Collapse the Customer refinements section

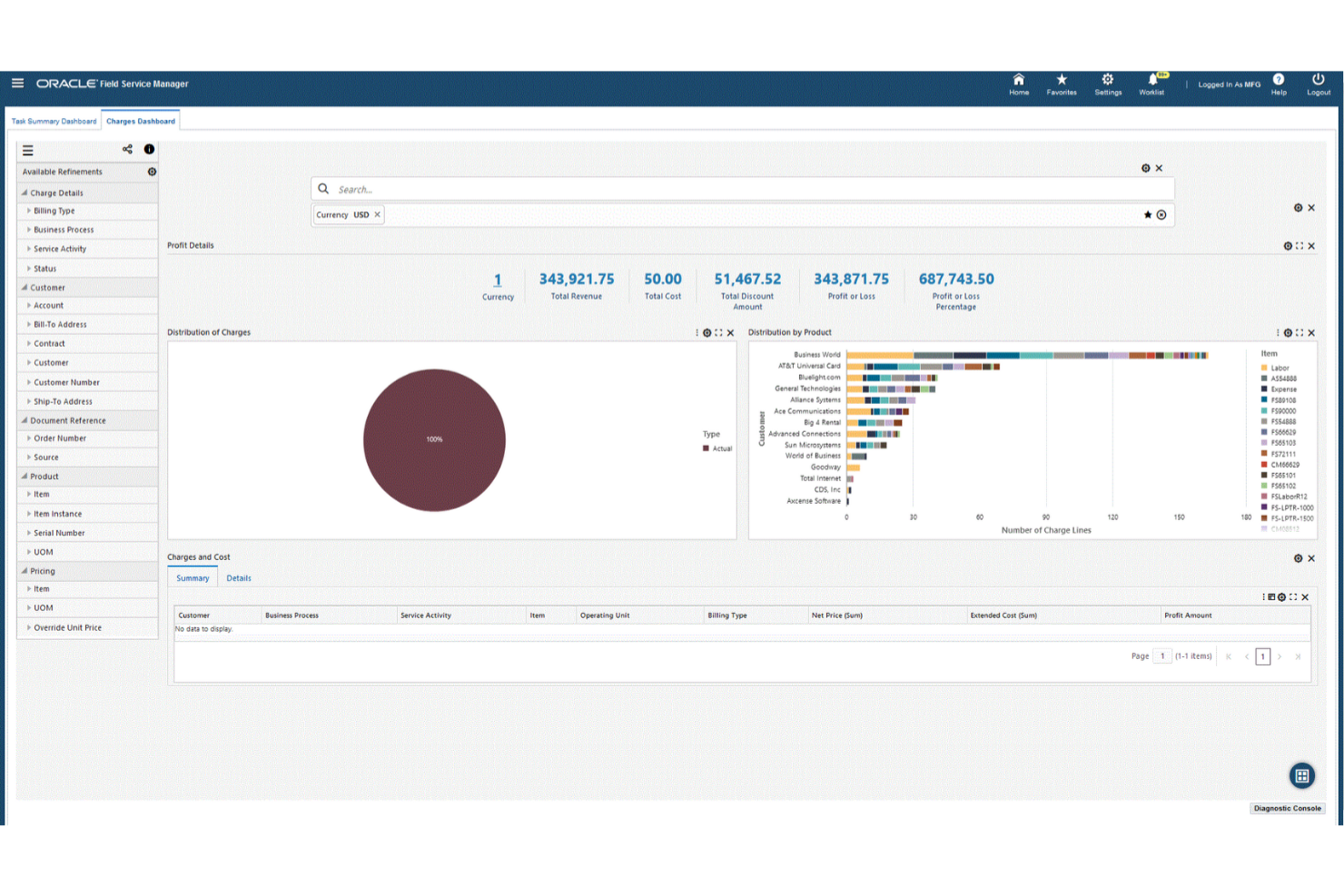(x=47, y=287)
